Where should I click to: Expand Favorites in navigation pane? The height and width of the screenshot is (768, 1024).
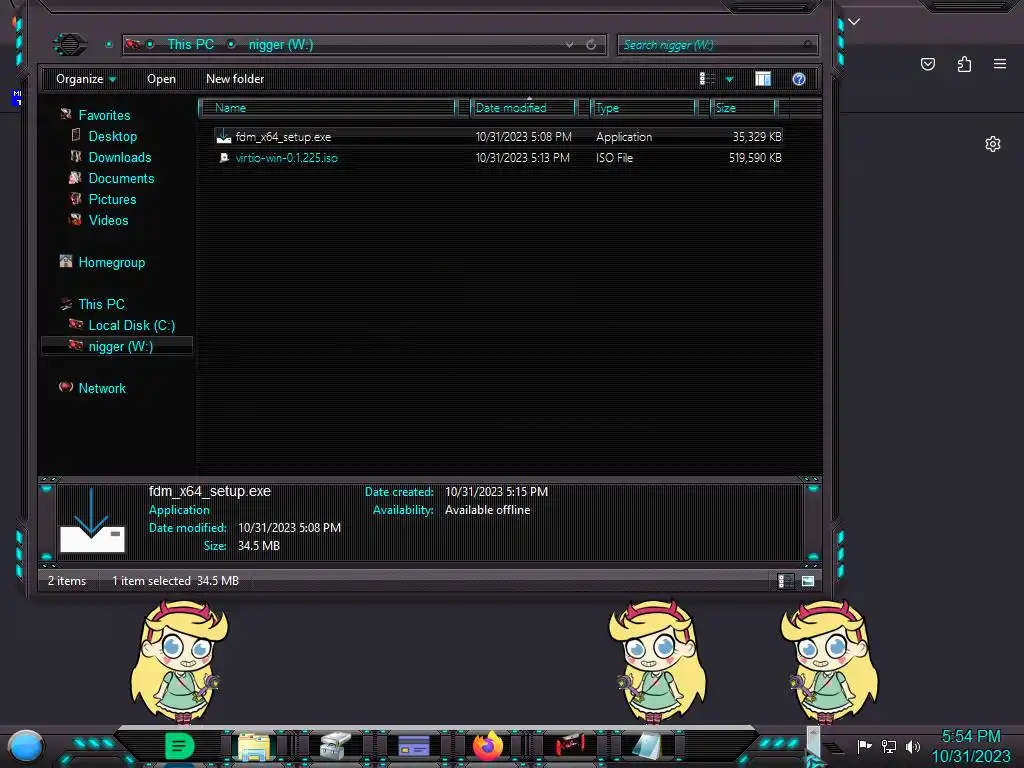tap(104, 115)
